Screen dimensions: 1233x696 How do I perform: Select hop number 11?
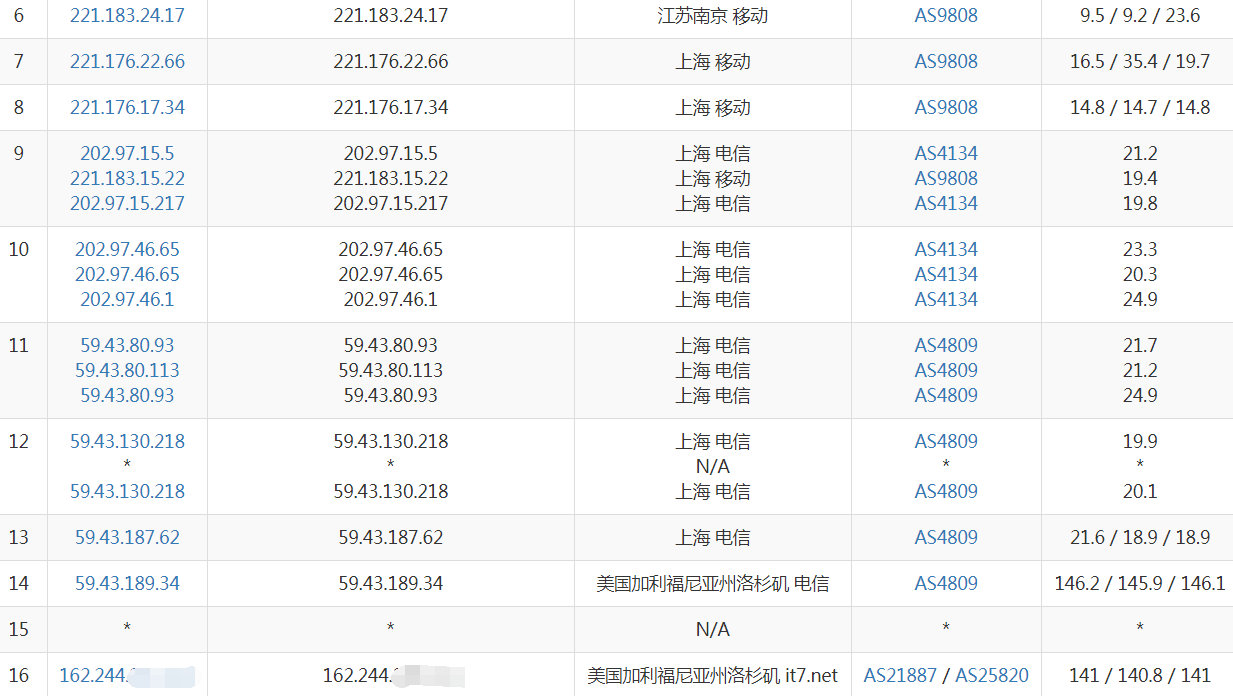18,345
